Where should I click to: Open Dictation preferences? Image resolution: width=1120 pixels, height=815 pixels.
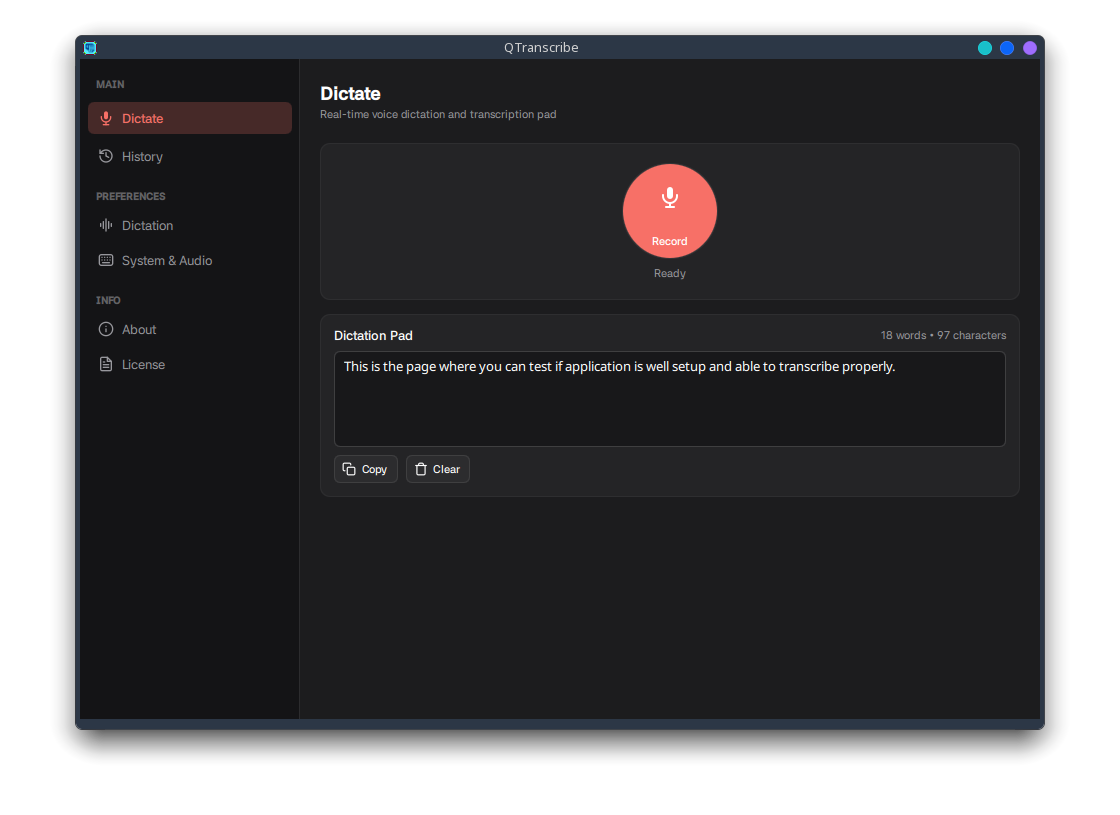(x=190, y=226)
